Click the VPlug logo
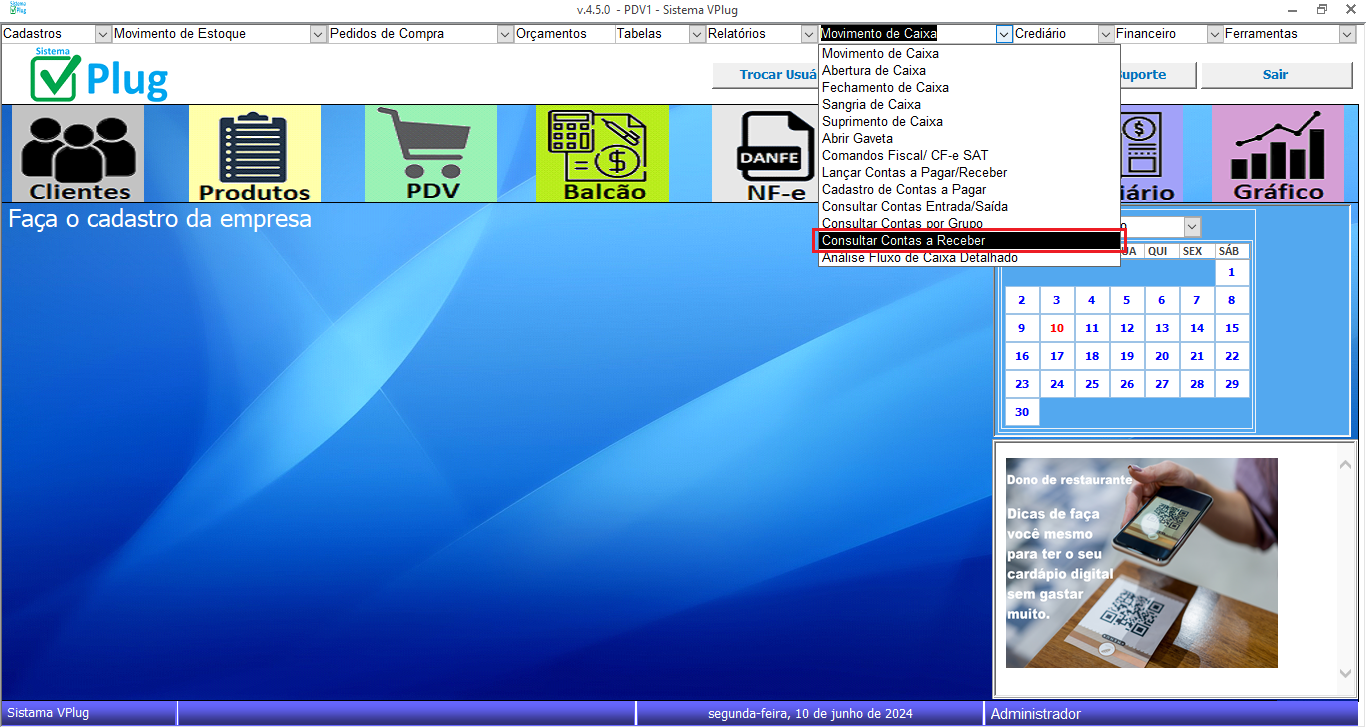 point(99,75)
